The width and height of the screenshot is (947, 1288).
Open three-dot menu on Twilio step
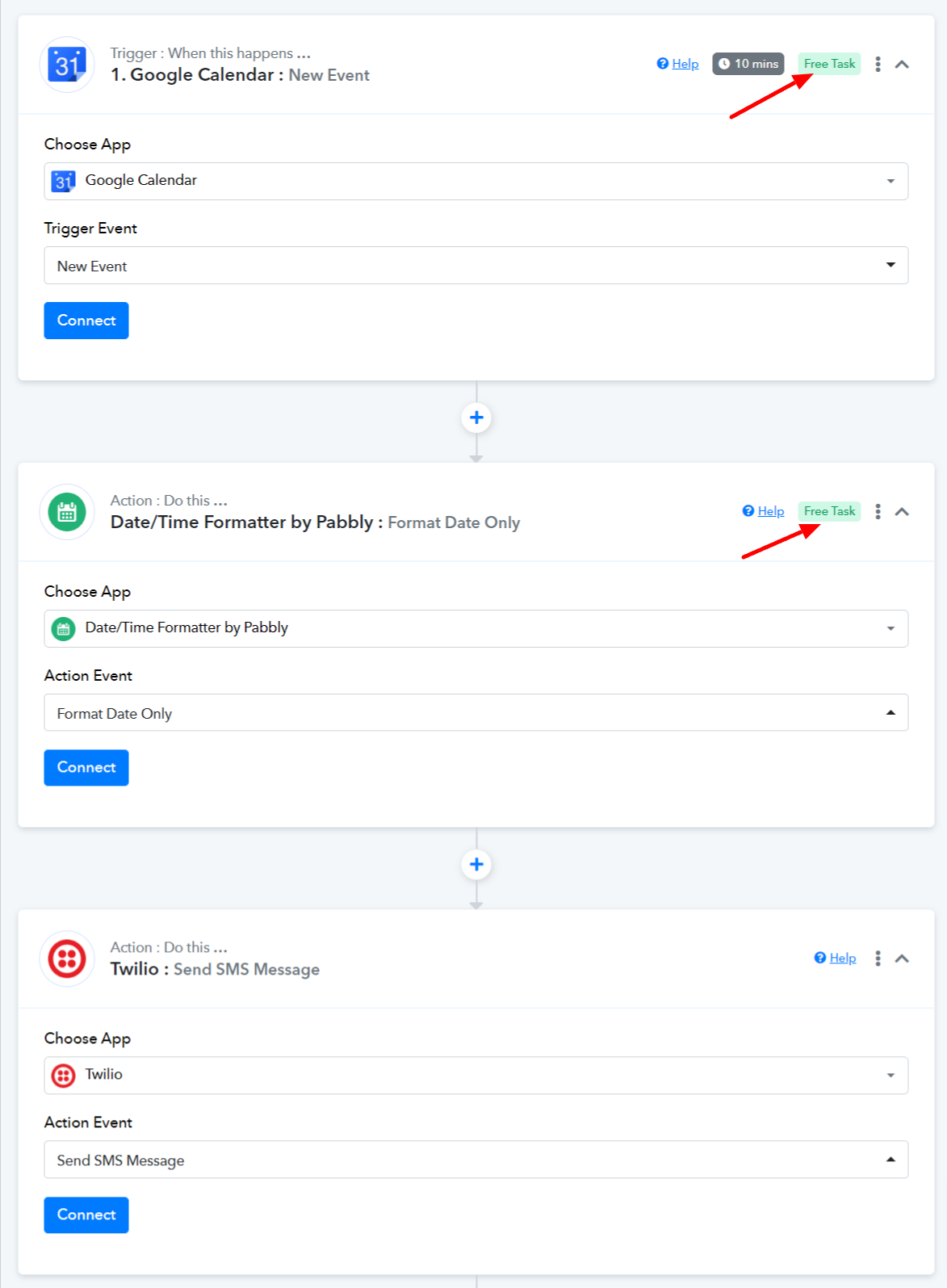pos(878,959)
